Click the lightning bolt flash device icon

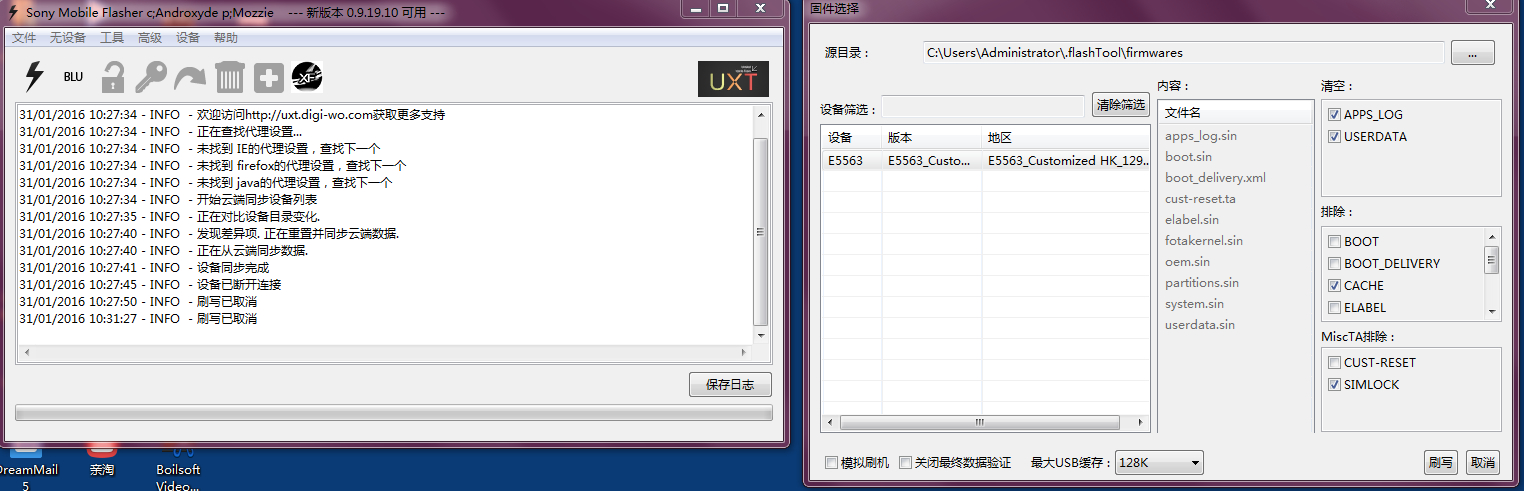click(34, 77)
